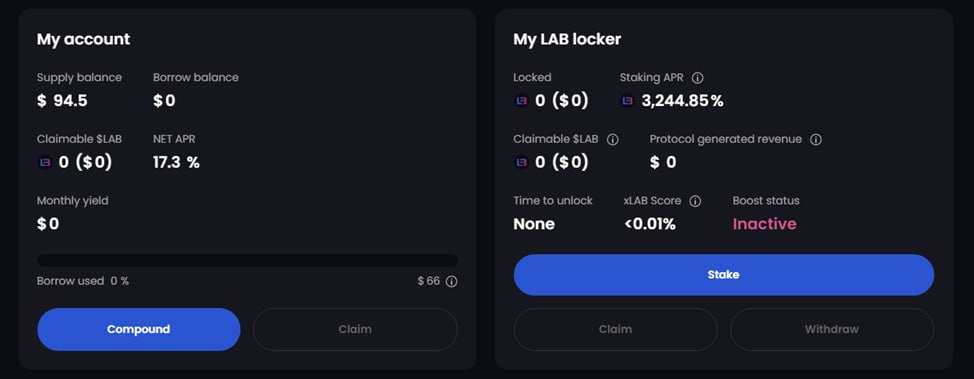Click LAB token icon under My account Claimable $LAB
974x379 pixels.
45,163
